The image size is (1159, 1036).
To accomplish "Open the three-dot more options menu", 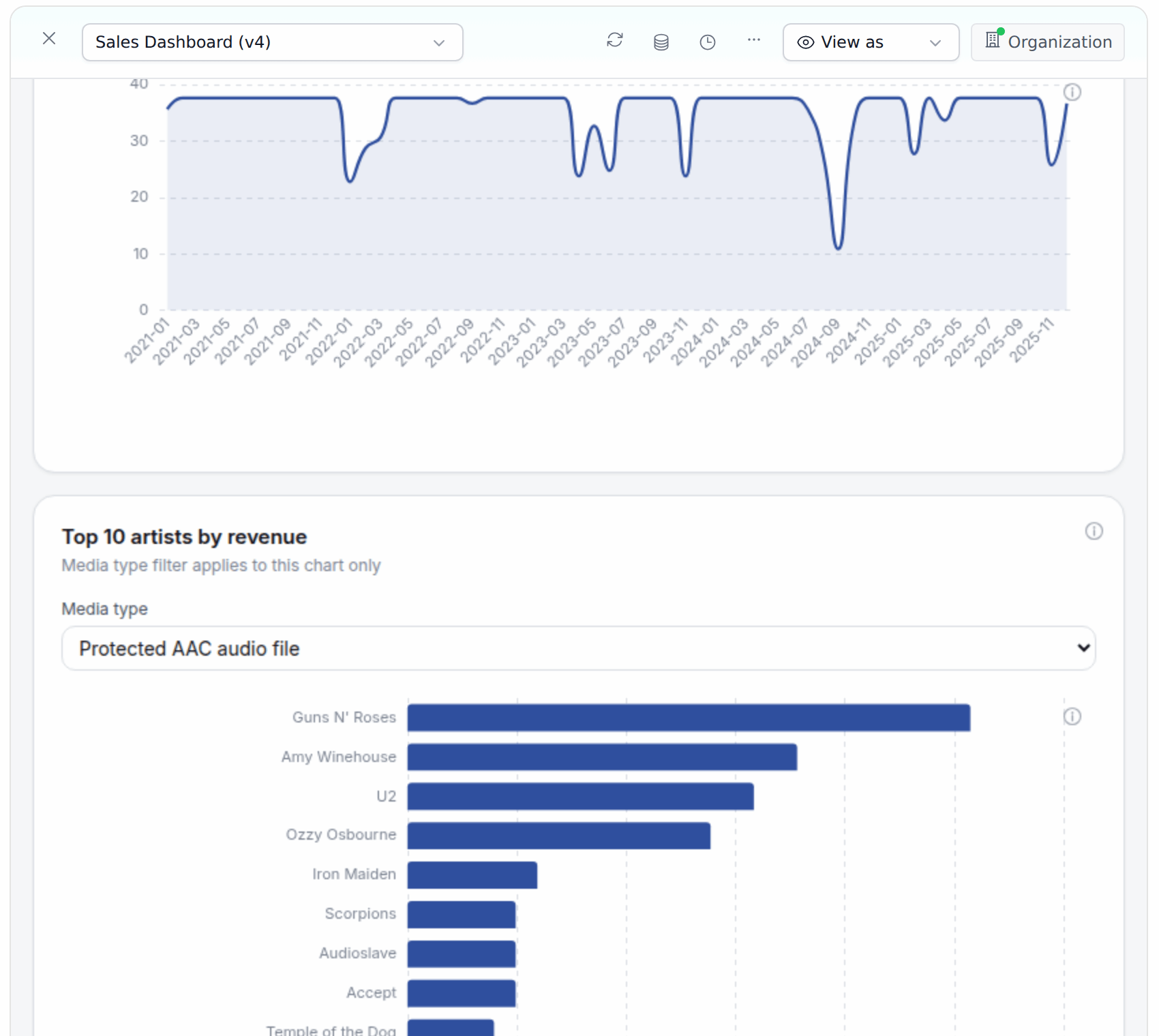I will point(754,40).
